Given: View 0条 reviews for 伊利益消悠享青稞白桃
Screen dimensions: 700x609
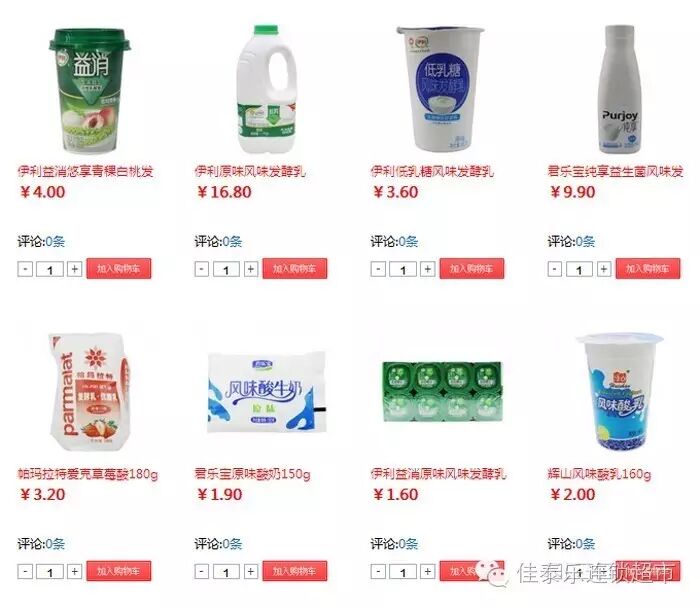Looking at the screenshot, I should coord(55,242).
